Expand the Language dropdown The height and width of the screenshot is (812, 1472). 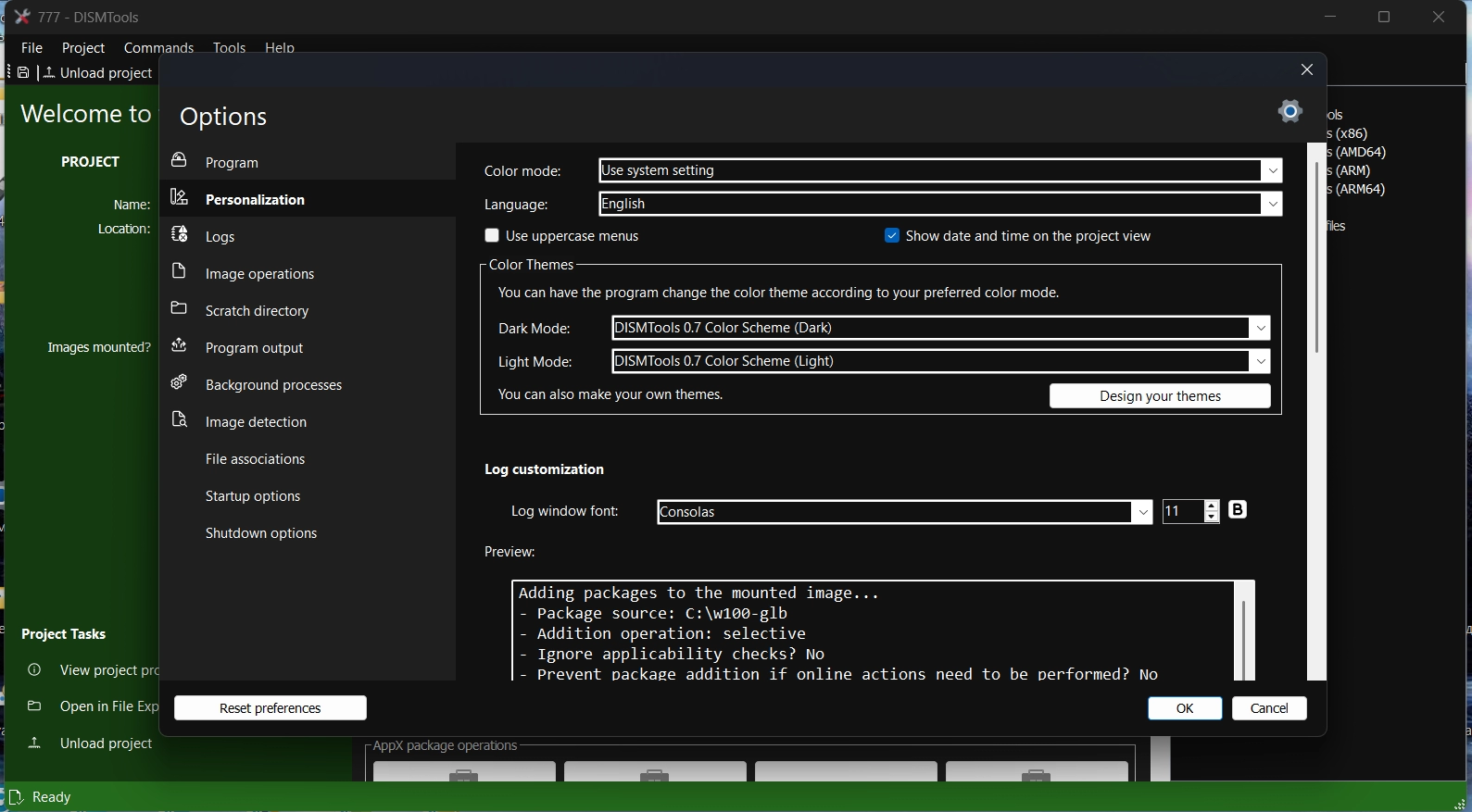coord(1273,205)
